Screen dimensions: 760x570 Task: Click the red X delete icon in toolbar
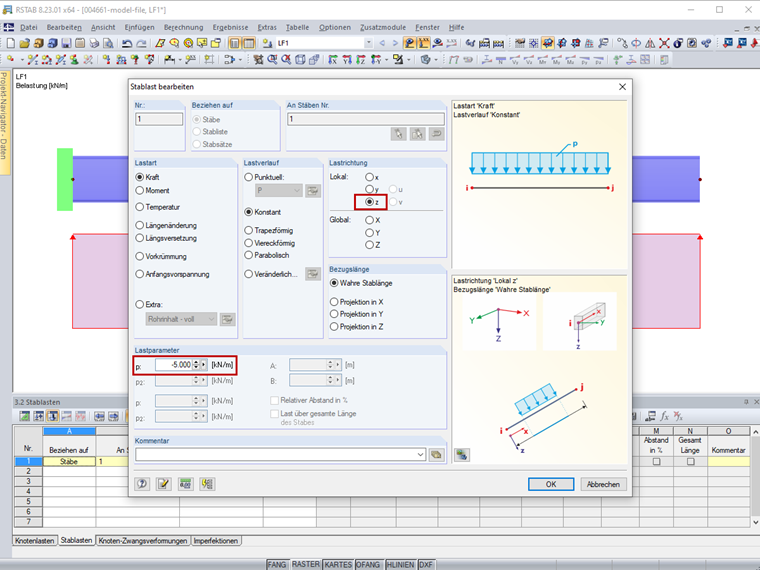click(x=664, y=43)
